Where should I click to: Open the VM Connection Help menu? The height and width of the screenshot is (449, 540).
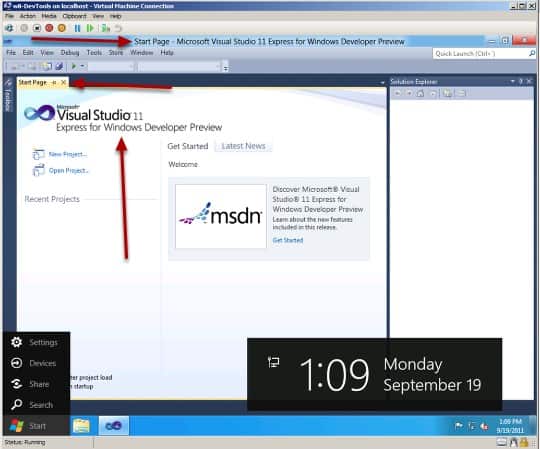click(115, 16)
